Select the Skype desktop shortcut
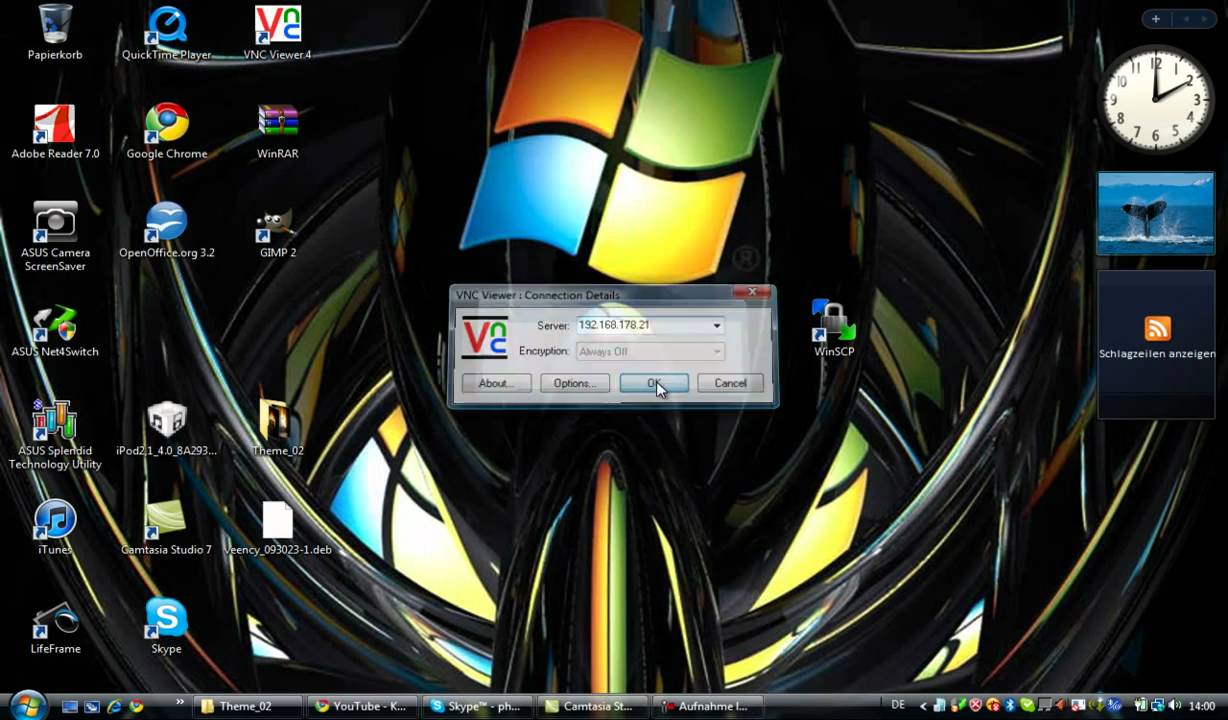1228x720 pixels. pos(166,626)
